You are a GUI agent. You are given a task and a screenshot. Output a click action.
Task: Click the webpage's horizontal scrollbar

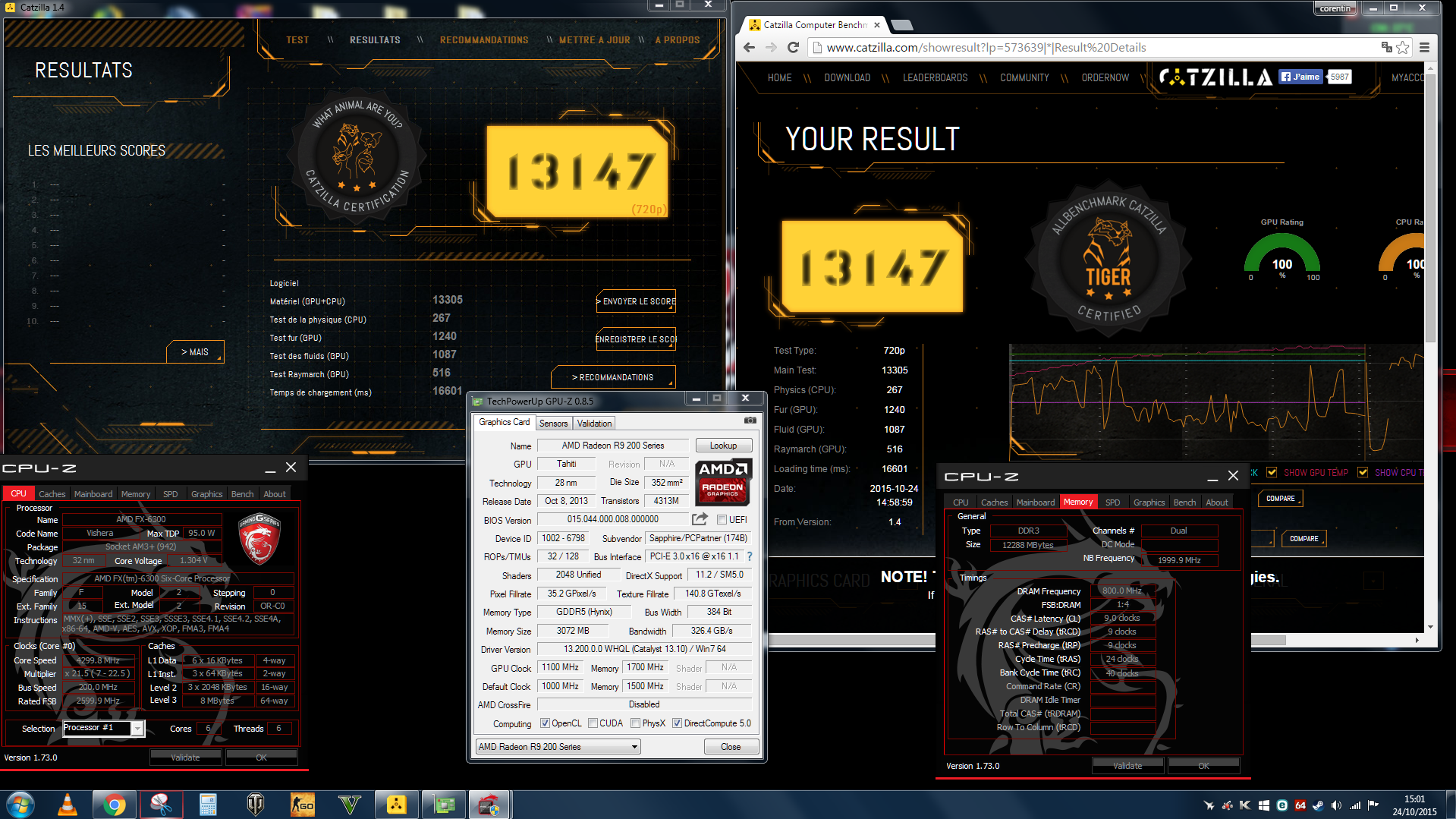(x=1027, y=641)
